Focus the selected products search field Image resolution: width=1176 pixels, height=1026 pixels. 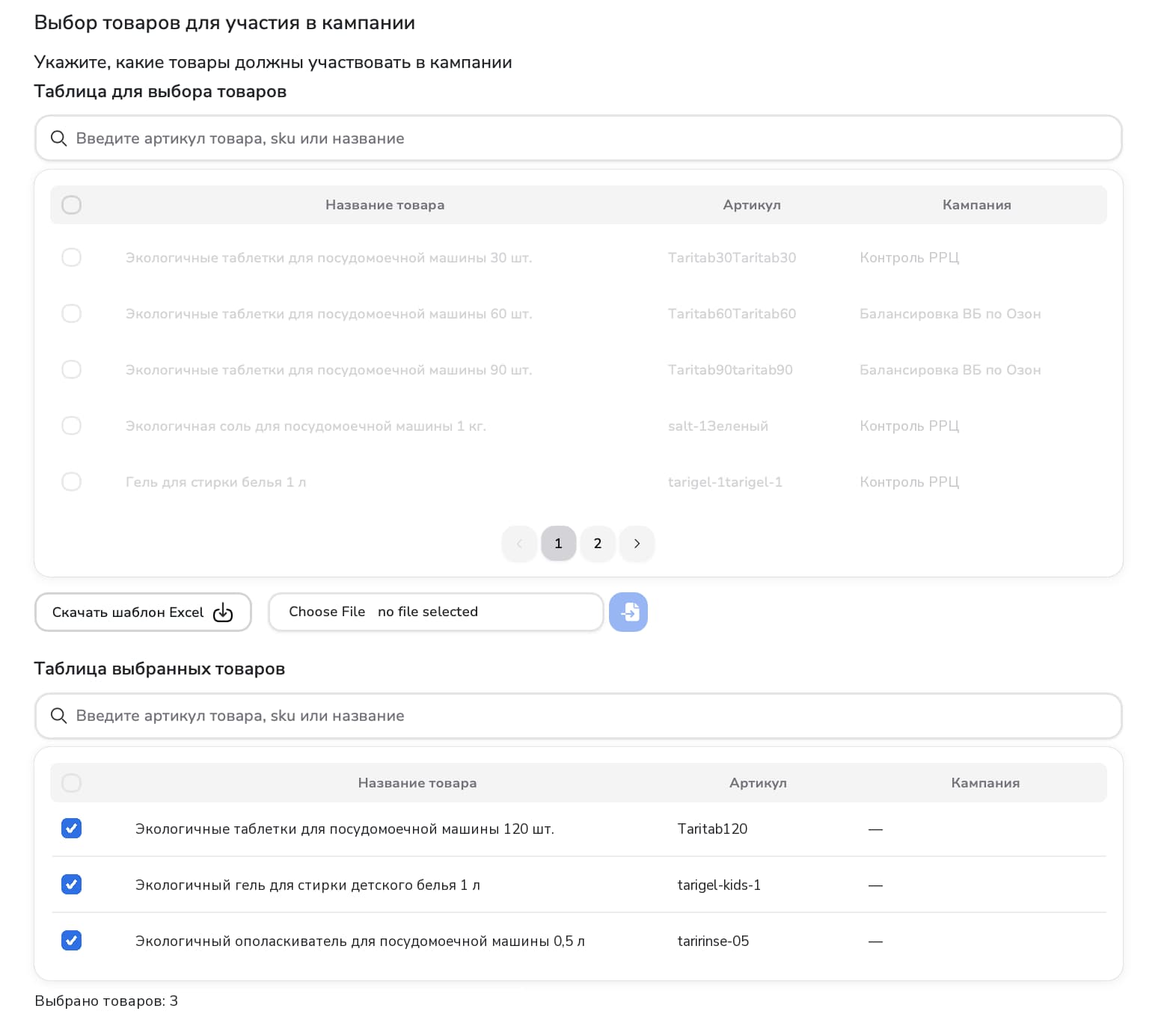[x=578, y=716]
